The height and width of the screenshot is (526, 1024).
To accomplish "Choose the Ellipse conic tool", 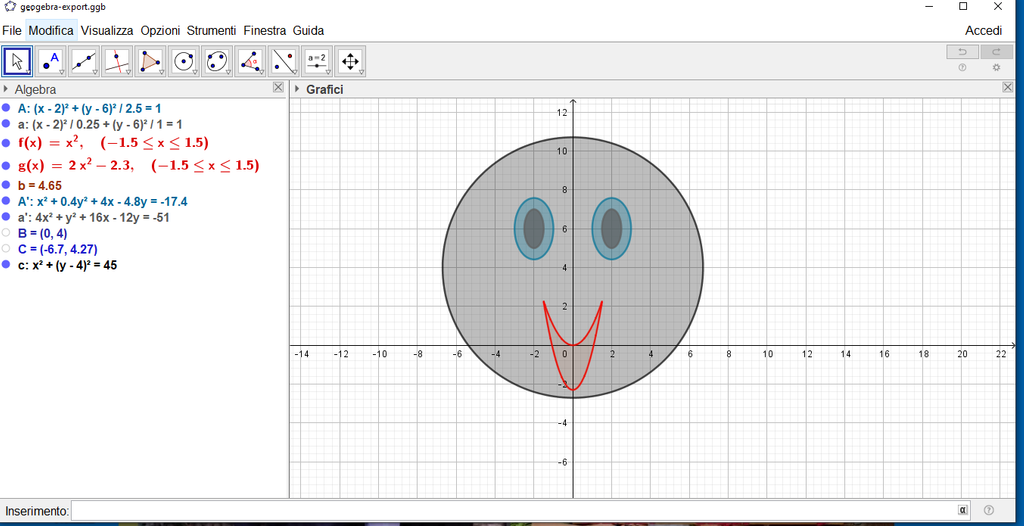I will point(217,62).
